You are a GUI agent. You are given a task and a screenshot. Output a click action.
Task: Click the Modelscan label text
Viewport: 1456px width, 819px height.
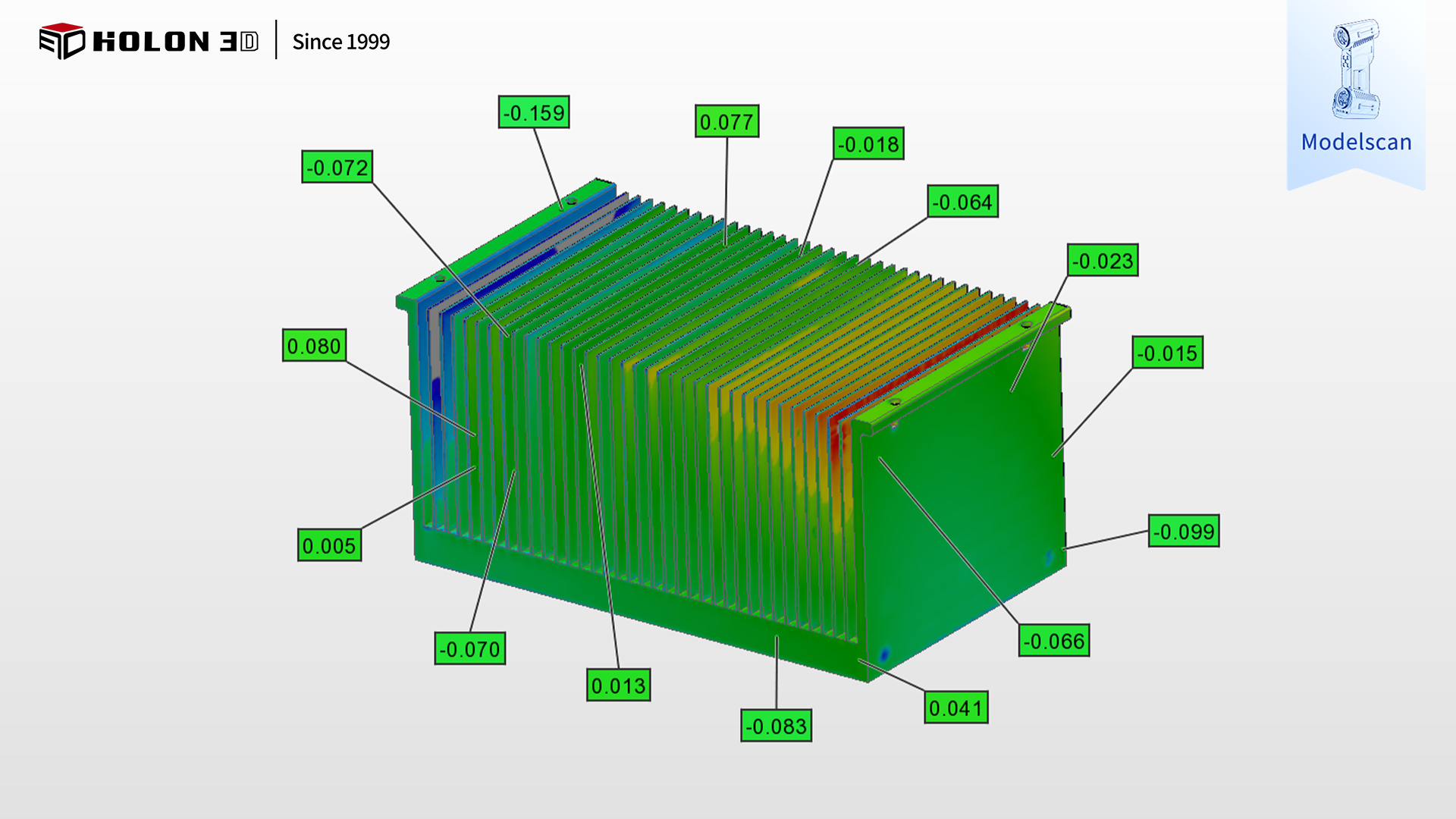point(1356,143)
